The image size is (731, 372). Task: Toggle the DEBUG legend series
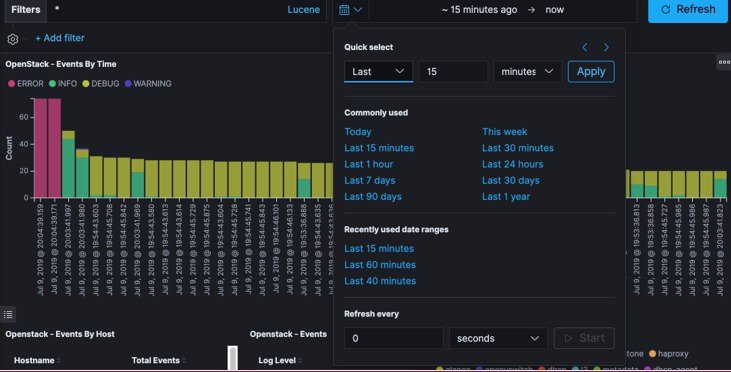point(100,83)
